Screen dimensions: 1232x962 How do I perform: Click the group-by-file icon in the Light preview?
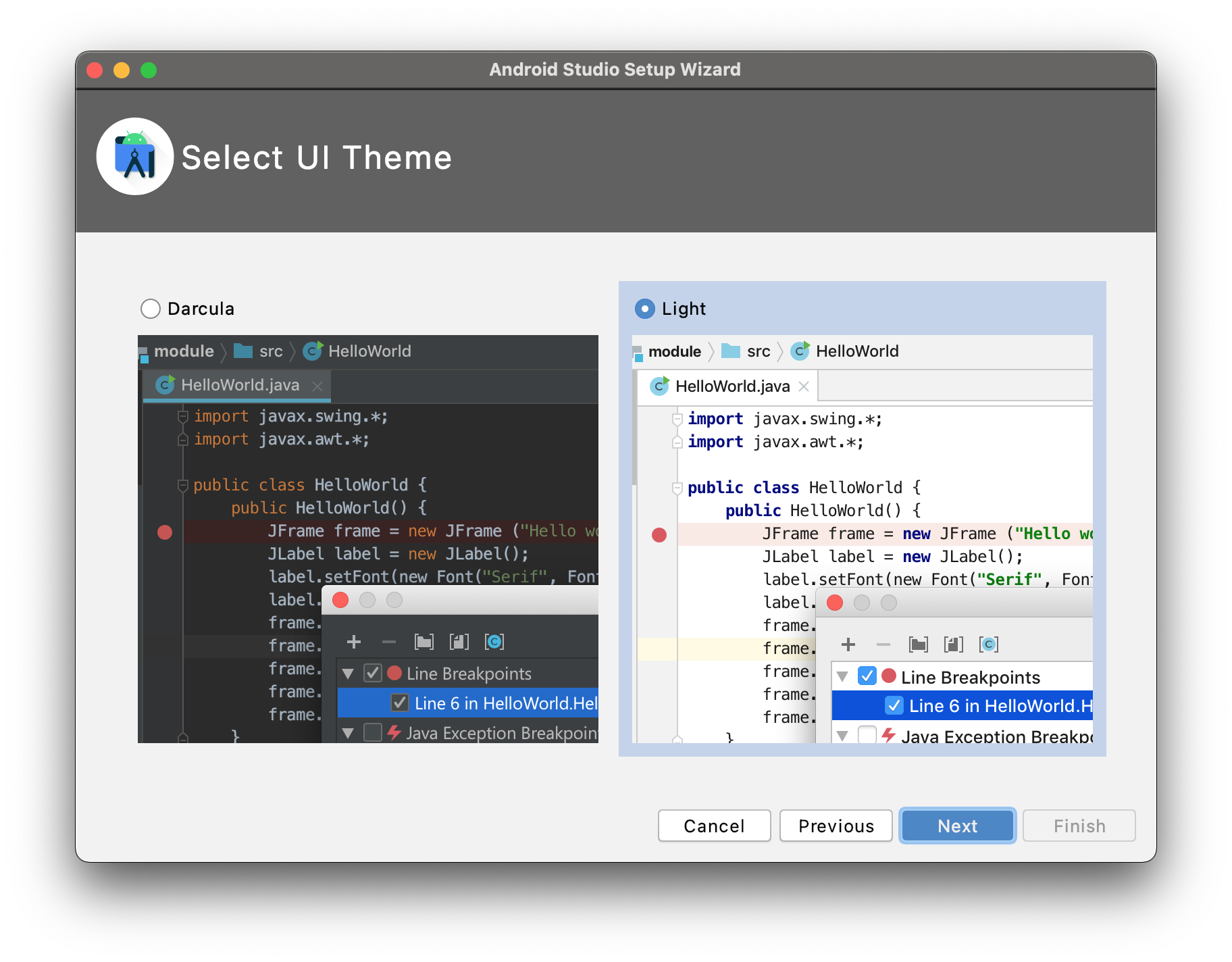pyautogui.click(x=954, y=644)
